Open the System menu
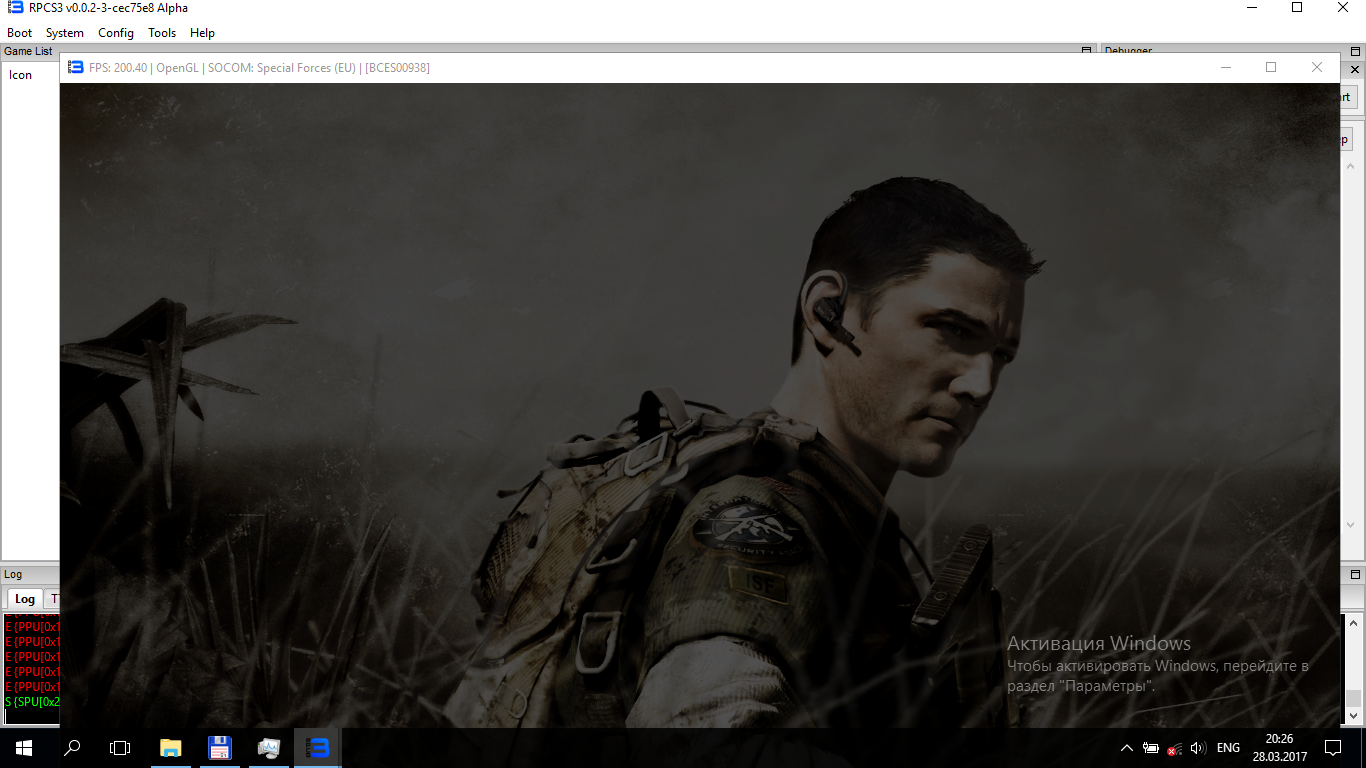This screenshot has width=1366, height=768. coord(65,33)
